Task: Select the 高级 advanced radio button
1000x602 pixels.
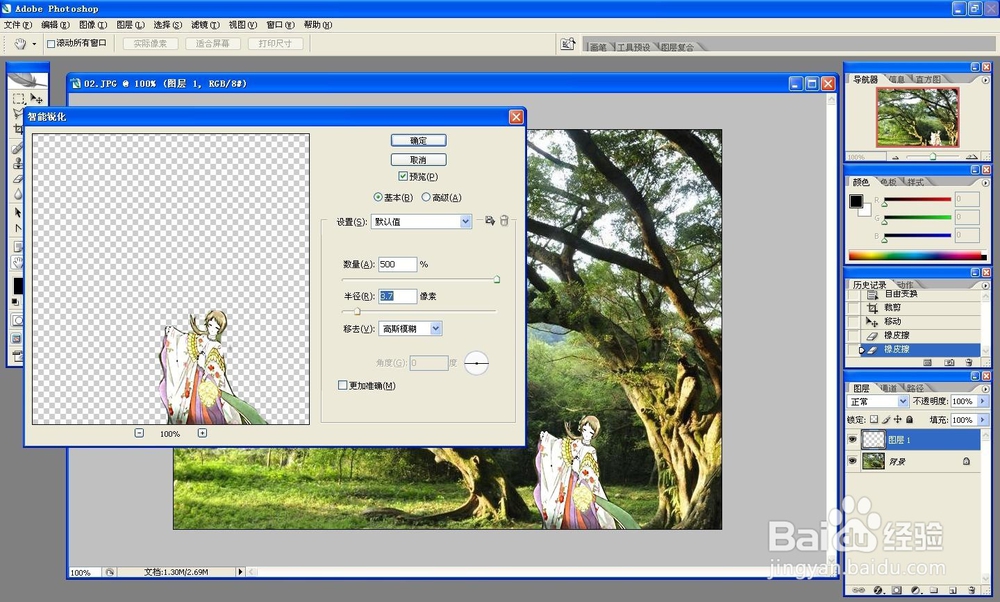Action: click(x=428, y=197)
